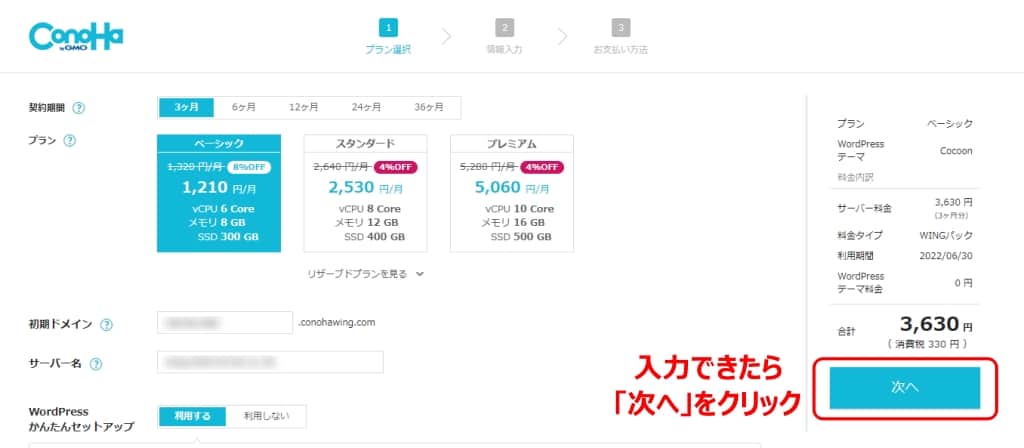Click the 2,530 円/月 price
The height and width of the screenshot is (448, 1024).
tap(365, 189)
